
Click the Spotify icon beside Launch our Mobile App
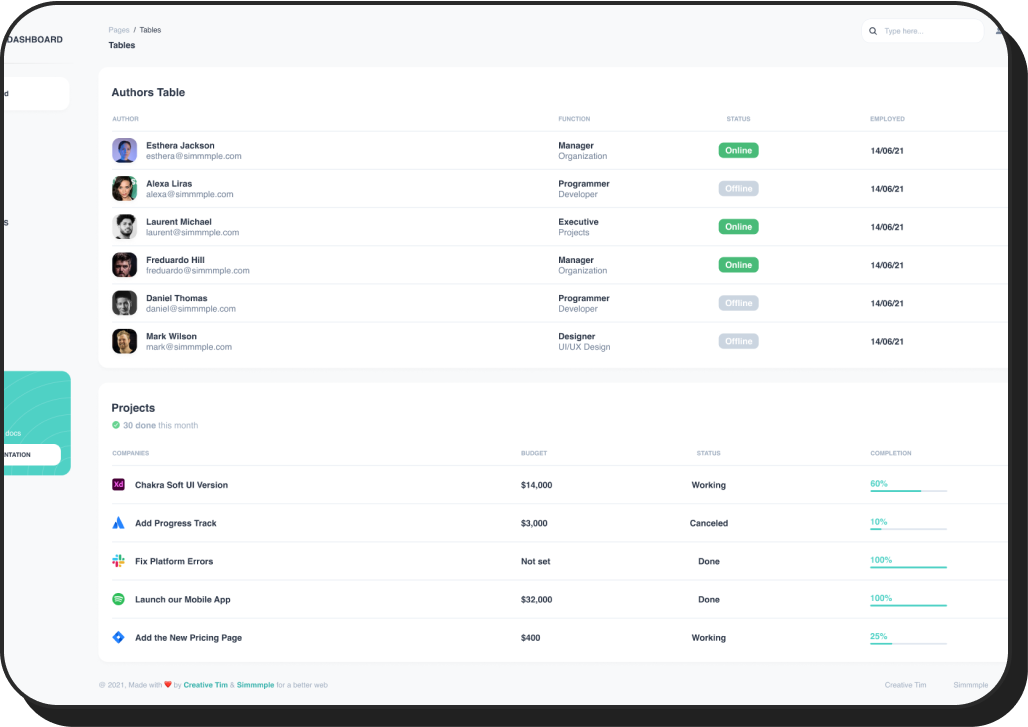tap(118, 599)
